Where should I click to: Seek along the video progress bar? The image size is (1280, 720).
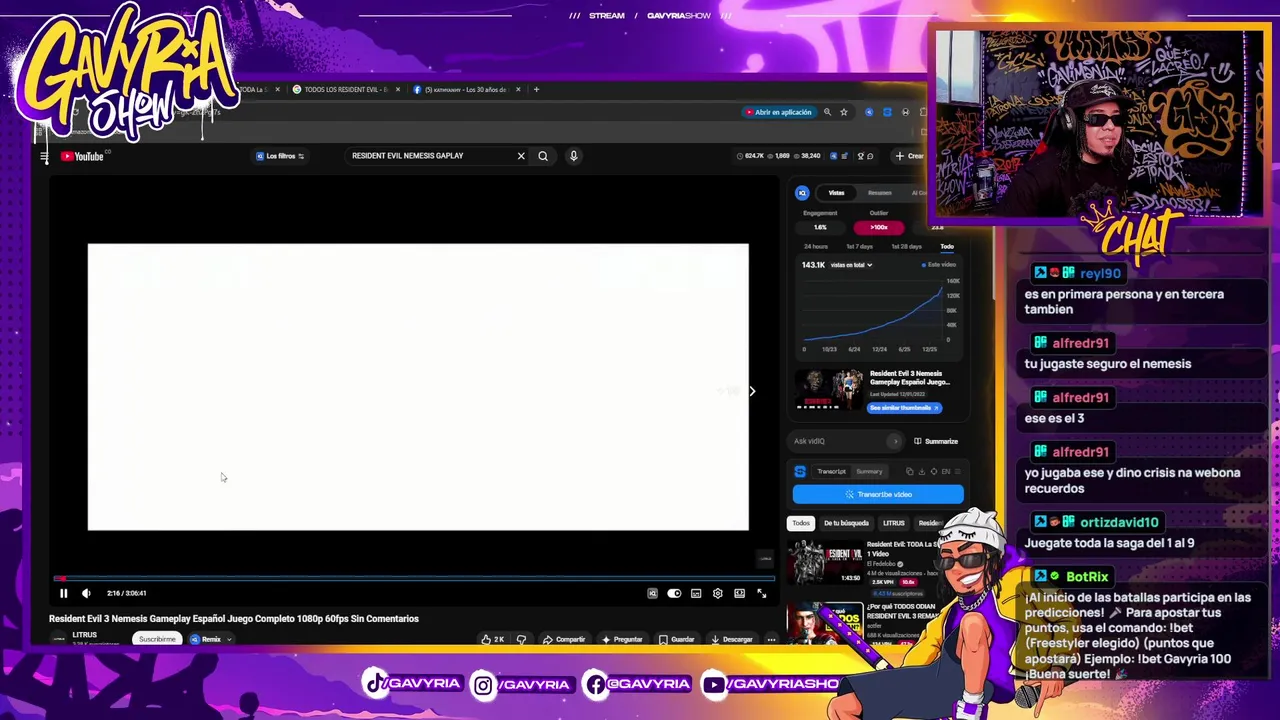414,578
